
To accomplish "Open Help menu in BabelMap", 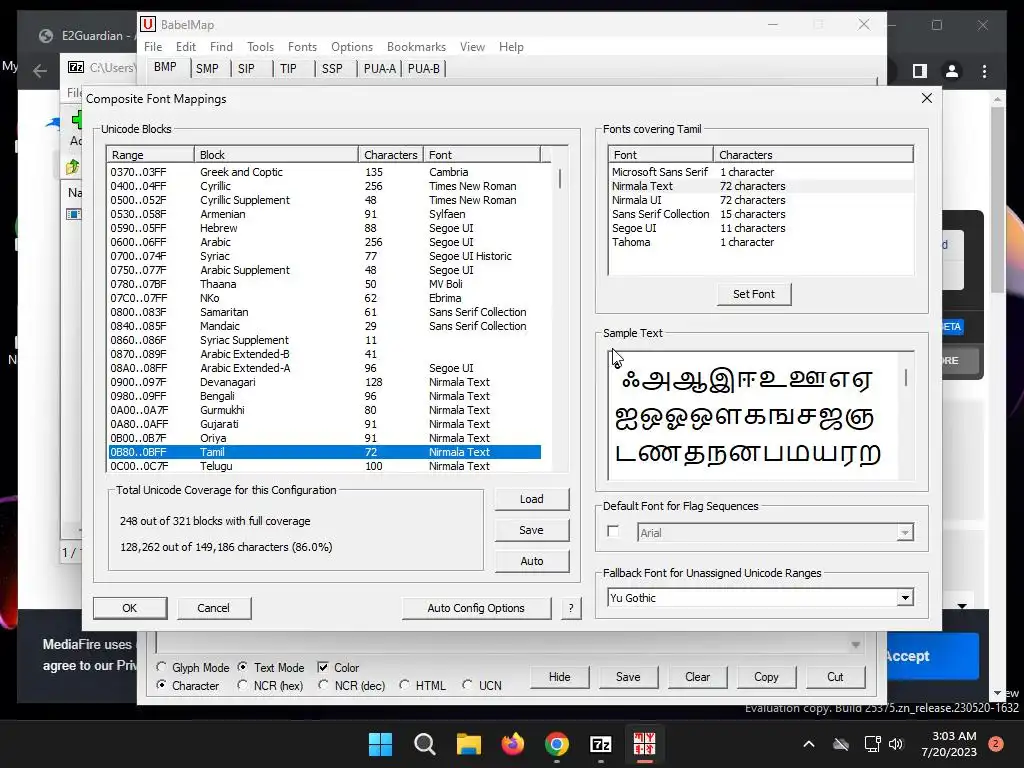I will [x=511, y=47].
